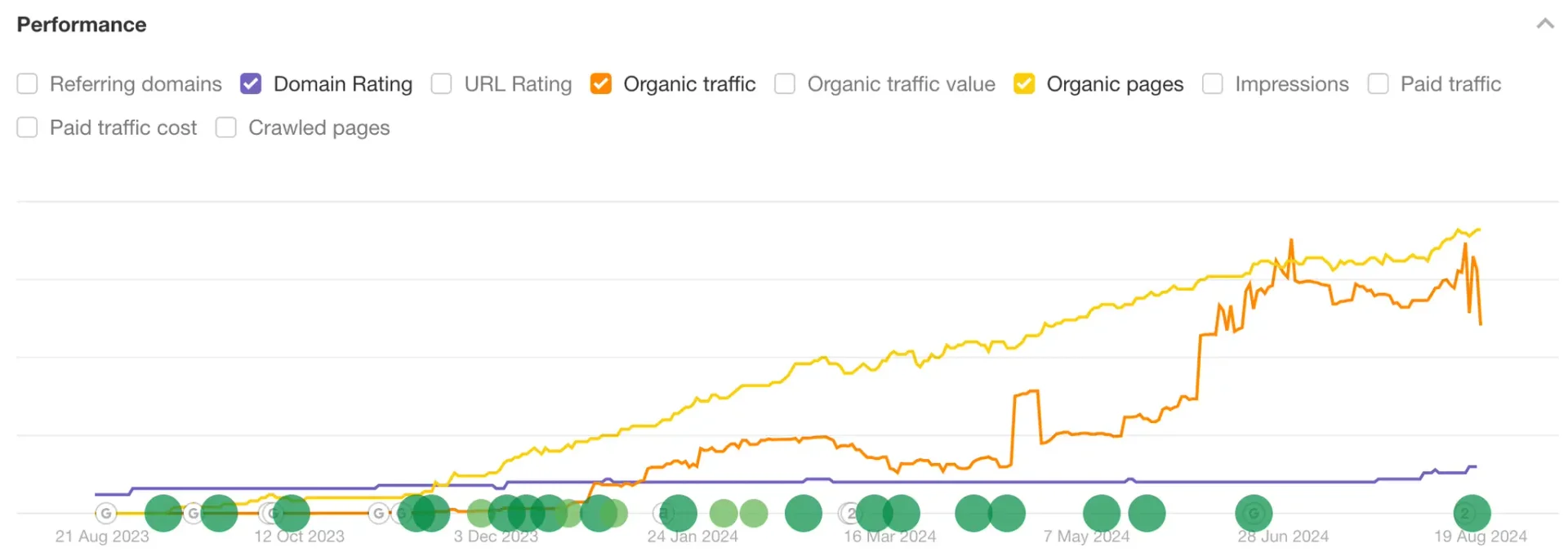This screenshot has height=557, width=1568.
Task: Turn off the yellow Organic pages checkbox
Action: tap(1024, 84)
